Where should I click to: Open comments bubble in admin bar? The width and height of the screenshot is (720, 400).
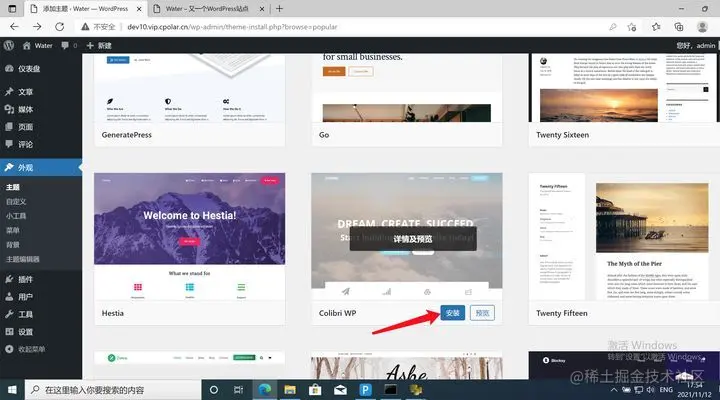click(x=69, y=45)
